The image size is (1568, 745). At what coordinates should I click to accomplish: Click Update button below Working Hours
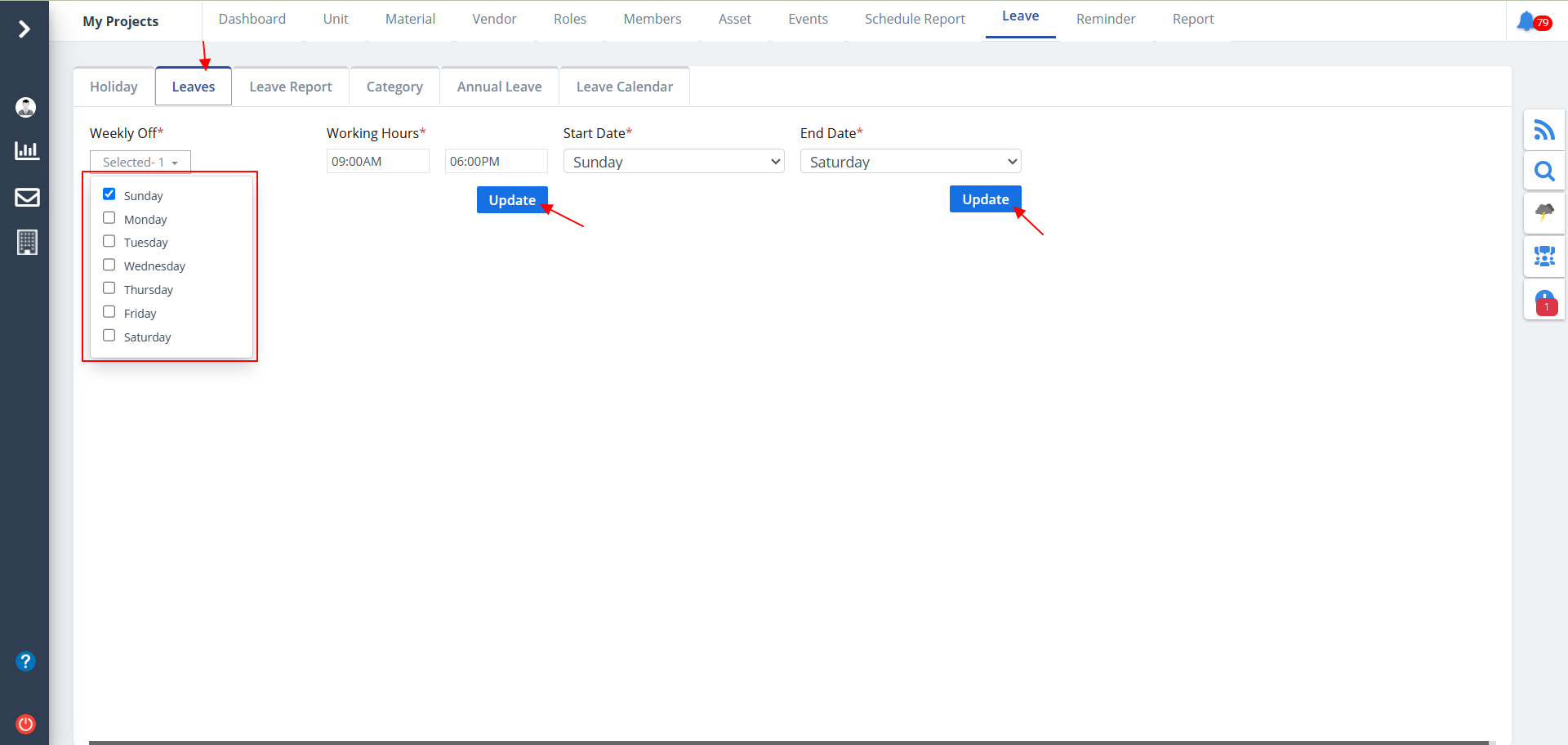point(512,200)
